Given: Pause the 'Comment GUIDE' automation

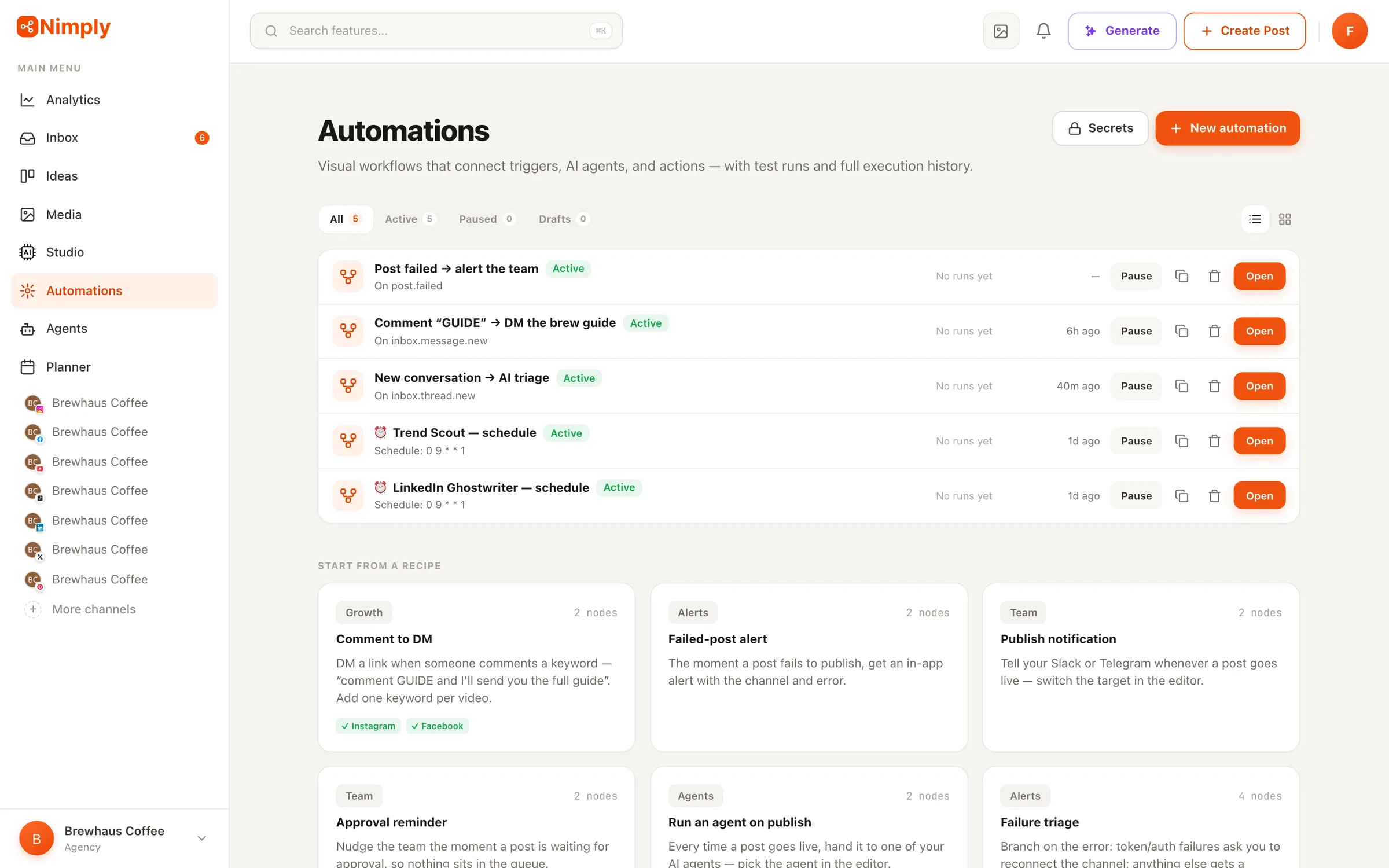Looking at the screenshot, I should pos(1136,331).
